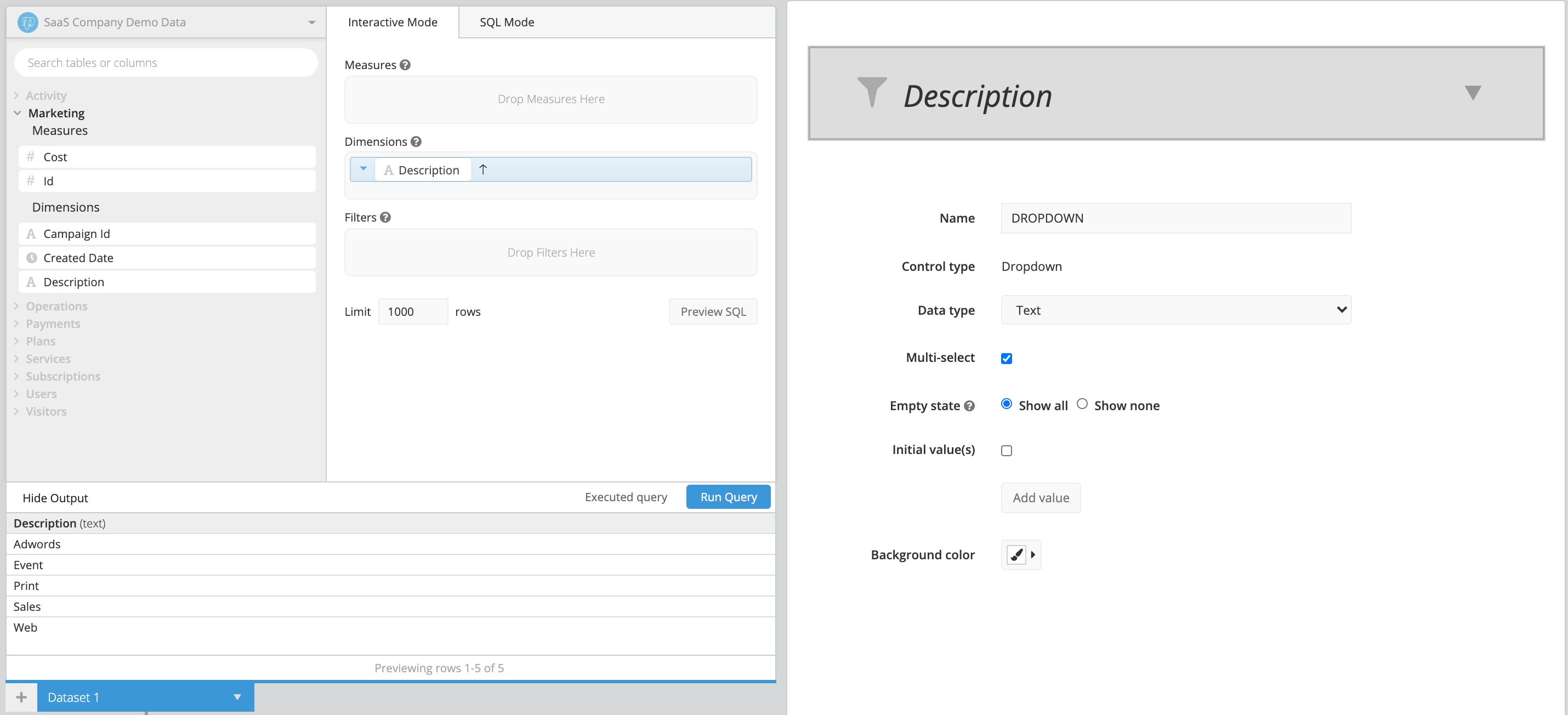Select the Cost measure
The image size is (1568, 715).
click(x=167, y=157)
